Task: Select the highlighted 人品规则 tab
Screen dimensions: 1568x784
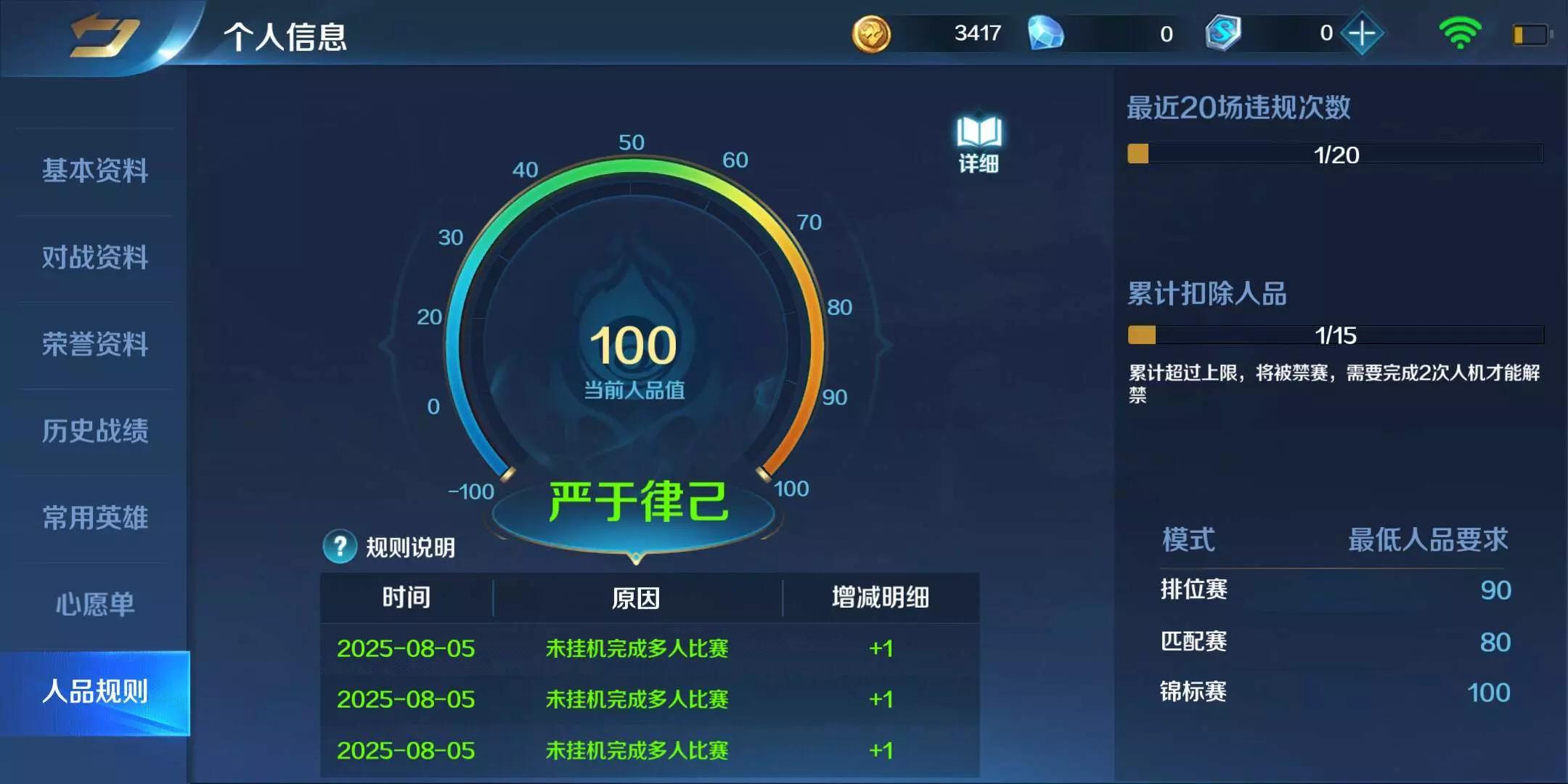Action: coord(95,692)
